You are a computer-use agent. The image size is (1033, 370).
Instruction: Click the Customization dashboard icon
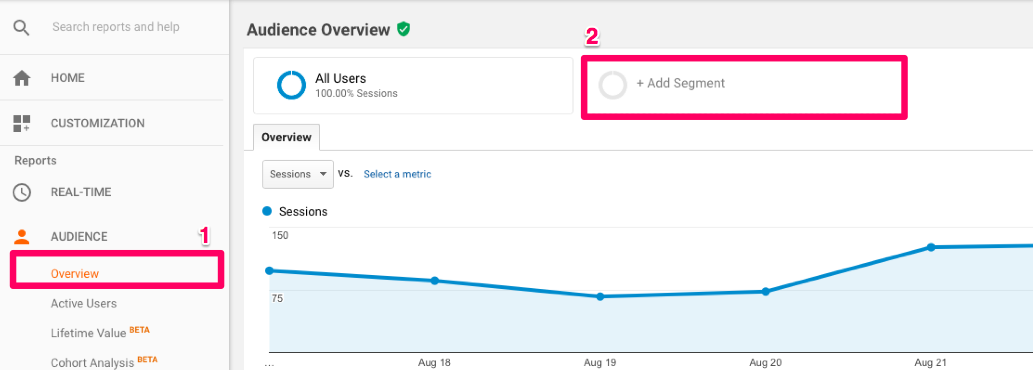pyautogui.click(x=22, y=123)
